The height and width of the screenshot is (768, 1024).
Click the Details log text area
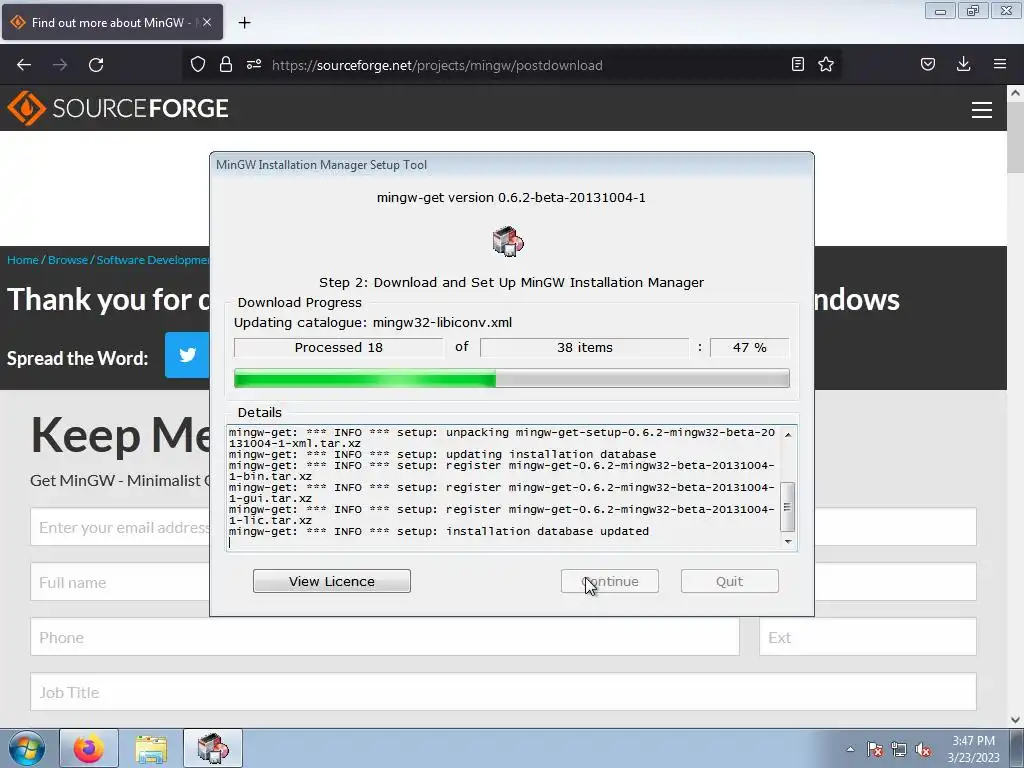[x=503, y=487]
